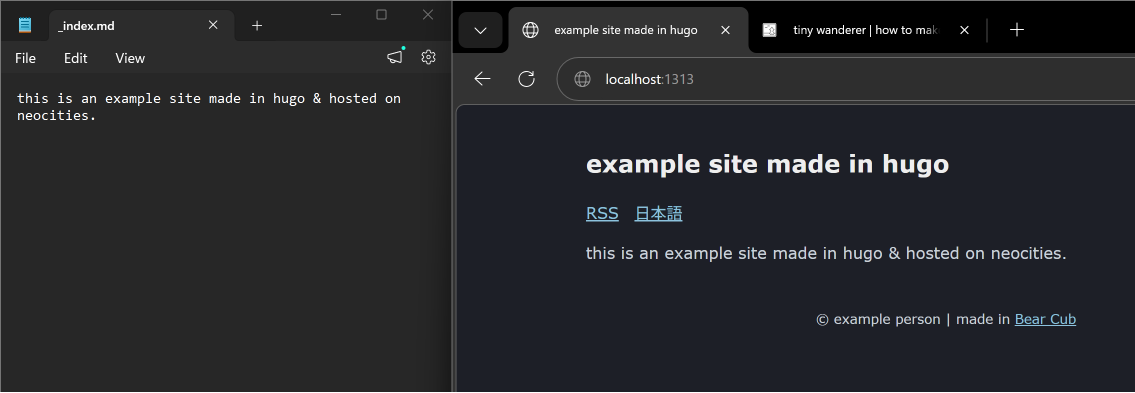Select the _index.md tab in Notepad

(x=141, y=25)
